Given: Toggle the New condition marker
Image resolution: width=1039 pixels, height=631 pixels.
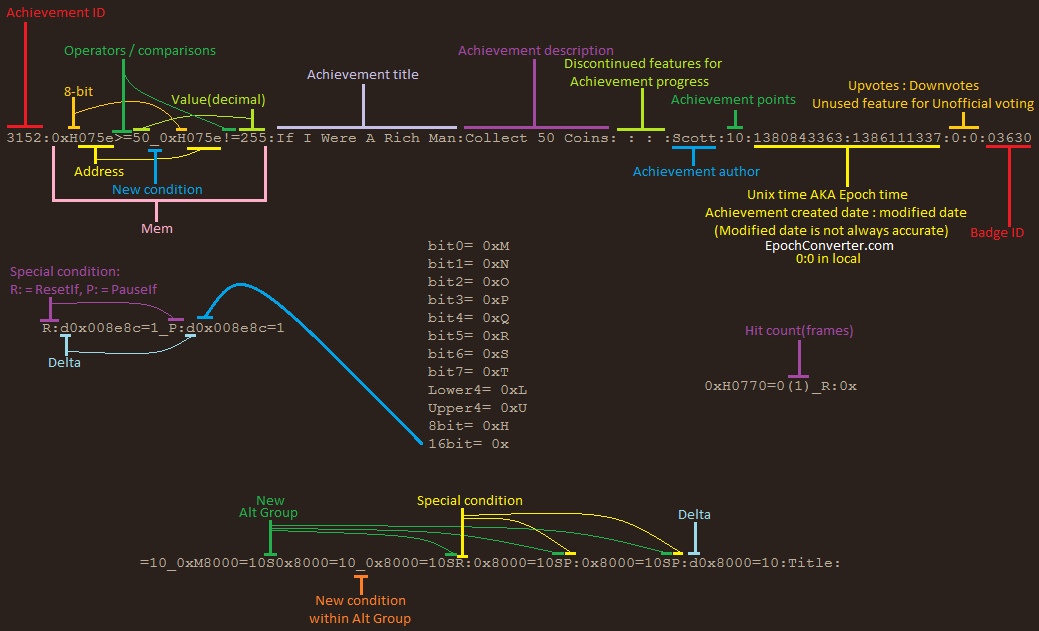Looking at the screenshot, I should pos(157,188).
